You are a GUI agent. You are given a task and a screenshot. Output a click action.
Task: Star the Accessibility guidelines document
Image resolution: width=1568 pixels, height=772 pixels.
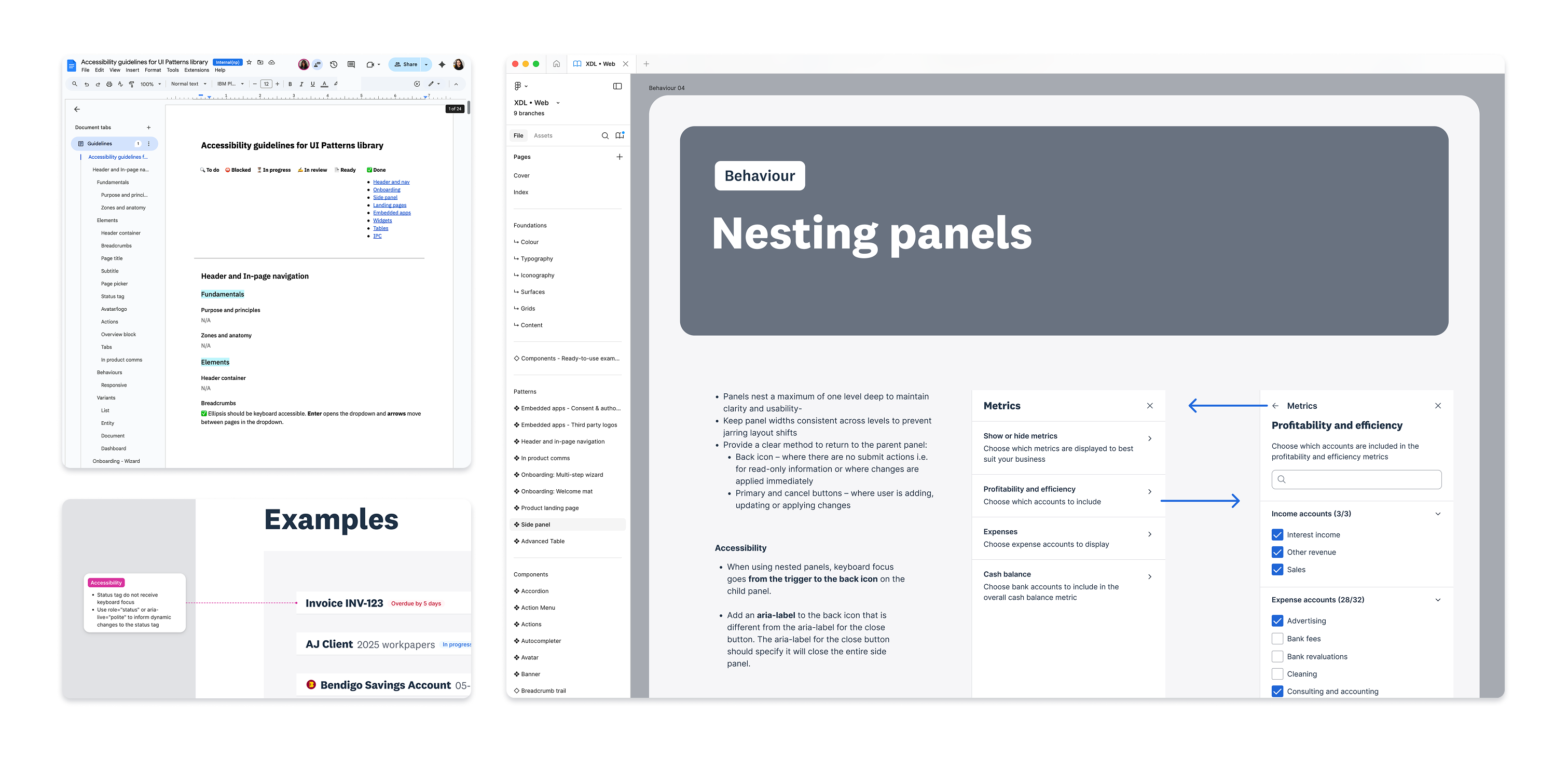point(249,62)
